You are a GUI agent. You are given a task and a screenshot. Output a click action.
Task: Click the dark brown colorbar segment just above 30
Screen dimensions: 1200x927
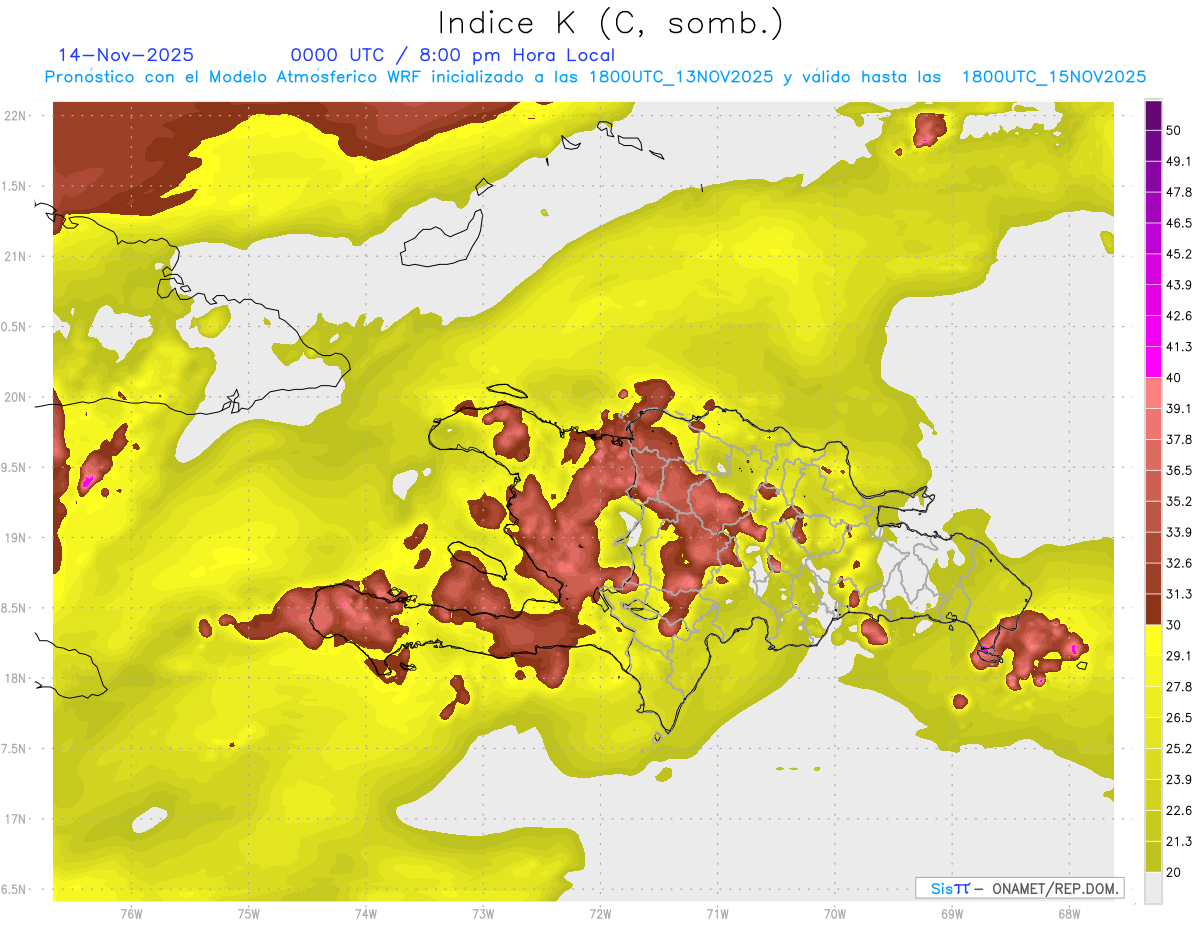pos(1153,609)
